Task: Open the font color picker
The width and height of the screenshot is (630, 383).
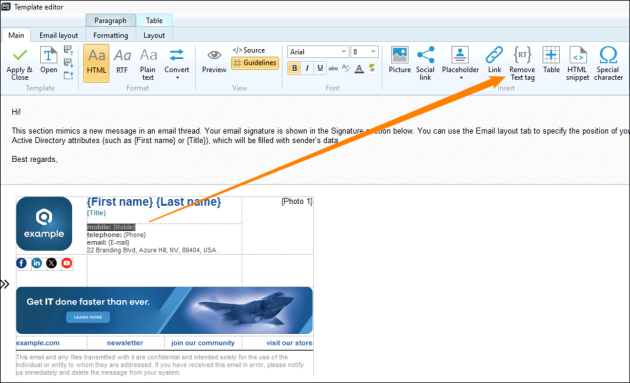Action: click(359, 69)
